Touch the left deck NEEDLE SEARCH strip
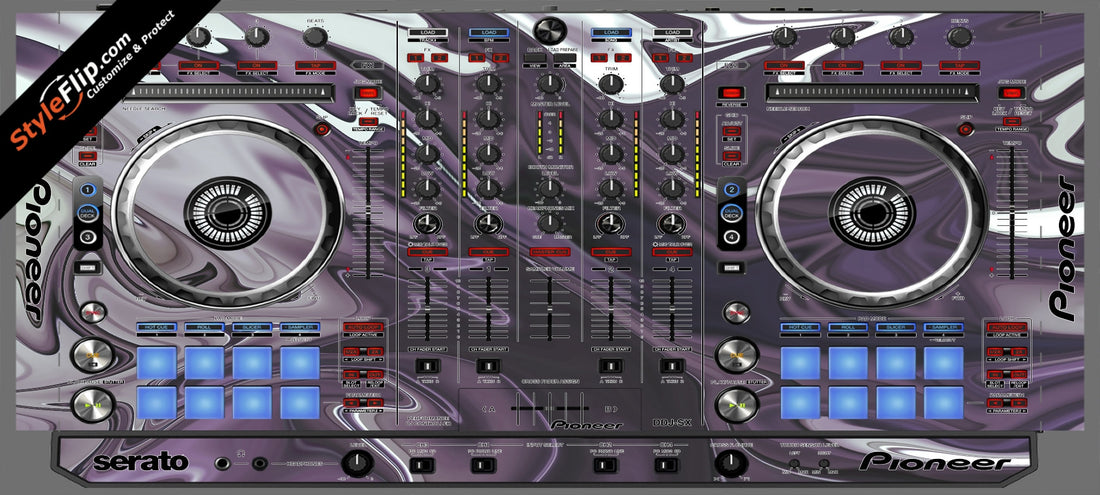The width and height of the screenshot is (1100, 495). (x=228, y=93)
